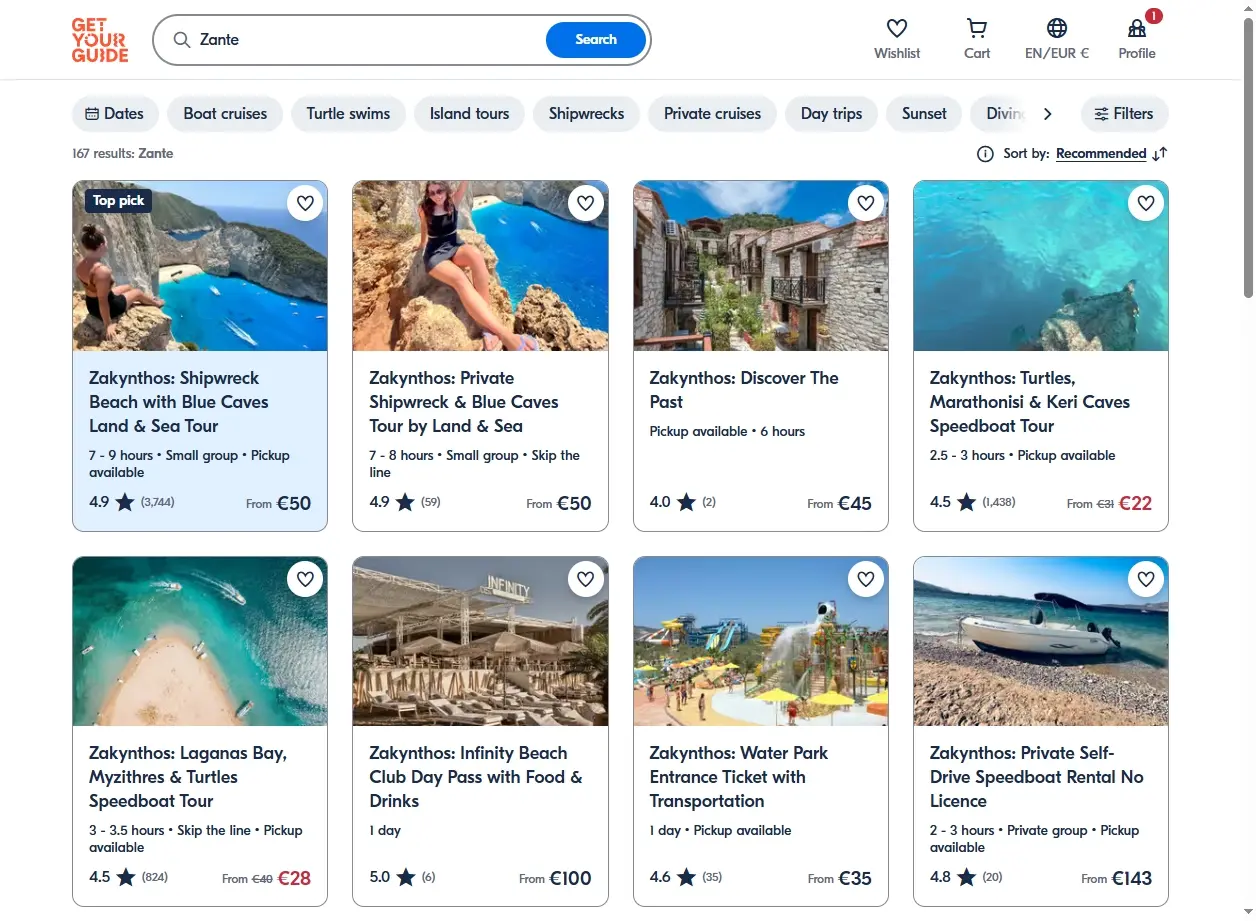The height and width of the screenshot is (921, 1256).
Task: Open the Dates filter chip
Action: [115, 114]
